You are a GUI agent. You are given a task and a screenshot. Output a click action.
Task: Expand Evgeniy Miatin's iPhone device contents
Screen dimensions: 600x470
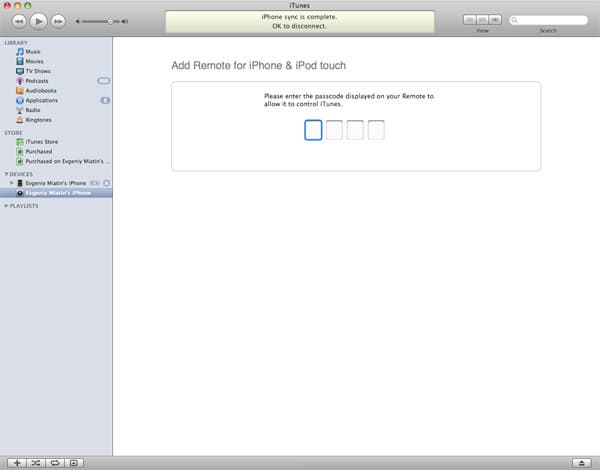point(11,183)
